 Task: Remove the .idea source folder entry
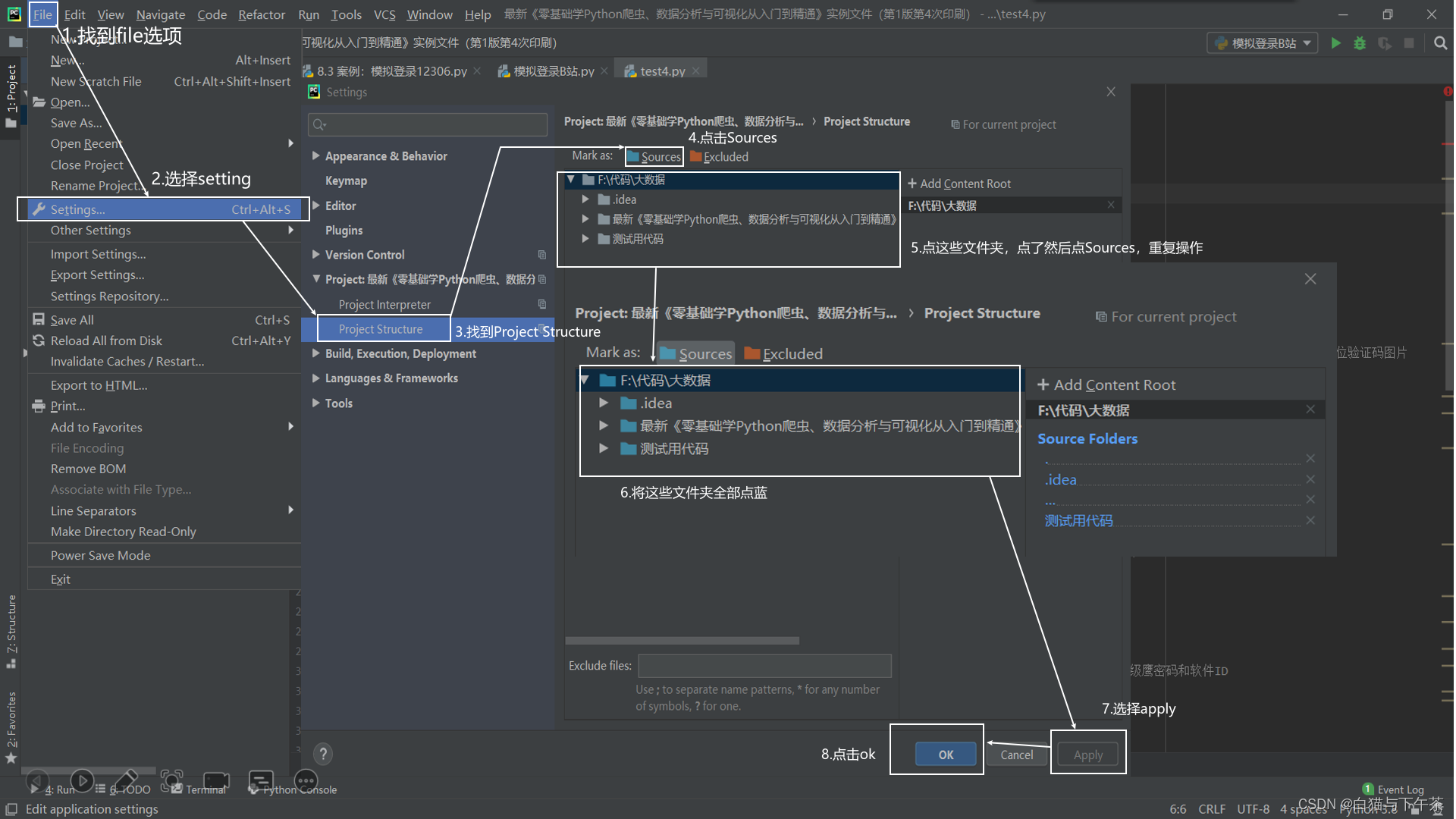(x=1310, y=479)
